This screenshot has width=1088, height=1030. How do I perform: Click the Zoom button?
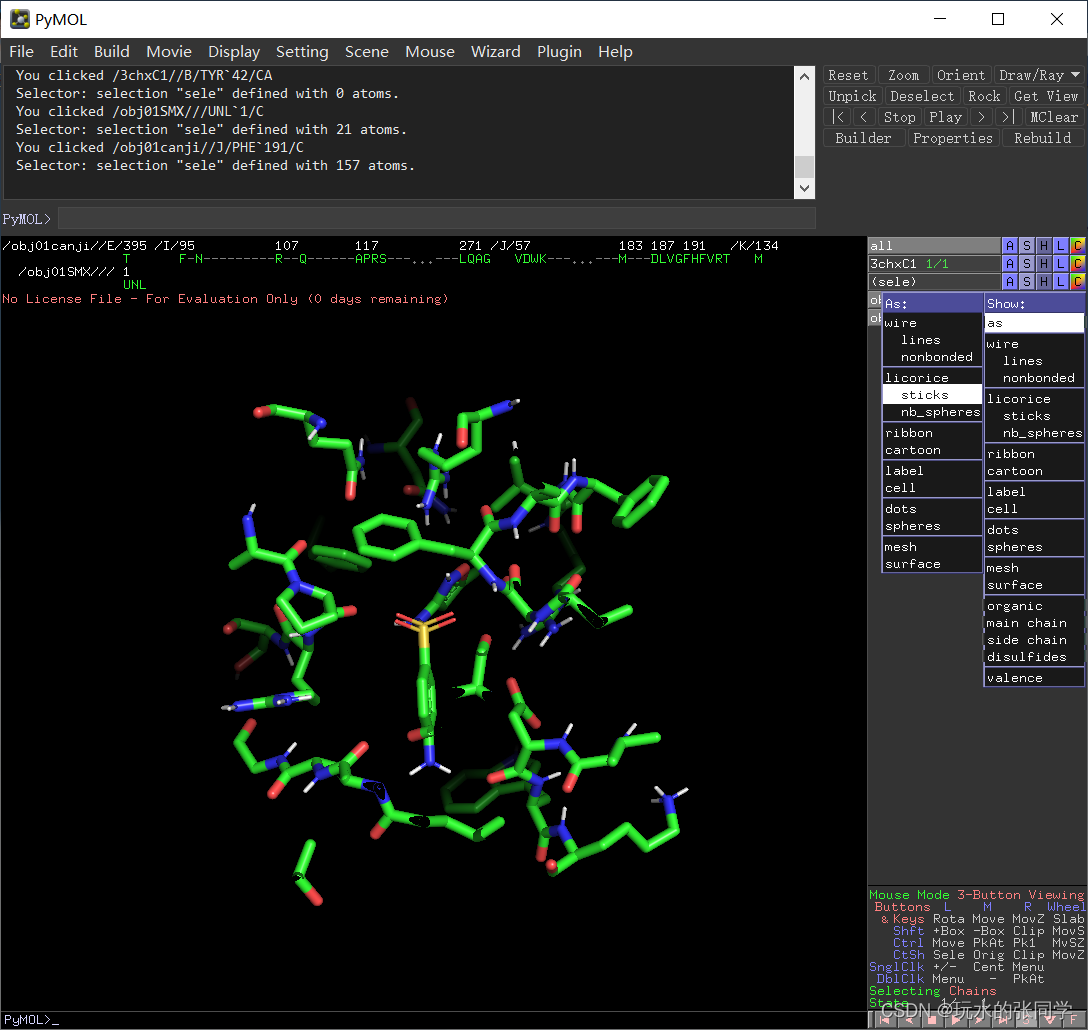click(903, 76)
